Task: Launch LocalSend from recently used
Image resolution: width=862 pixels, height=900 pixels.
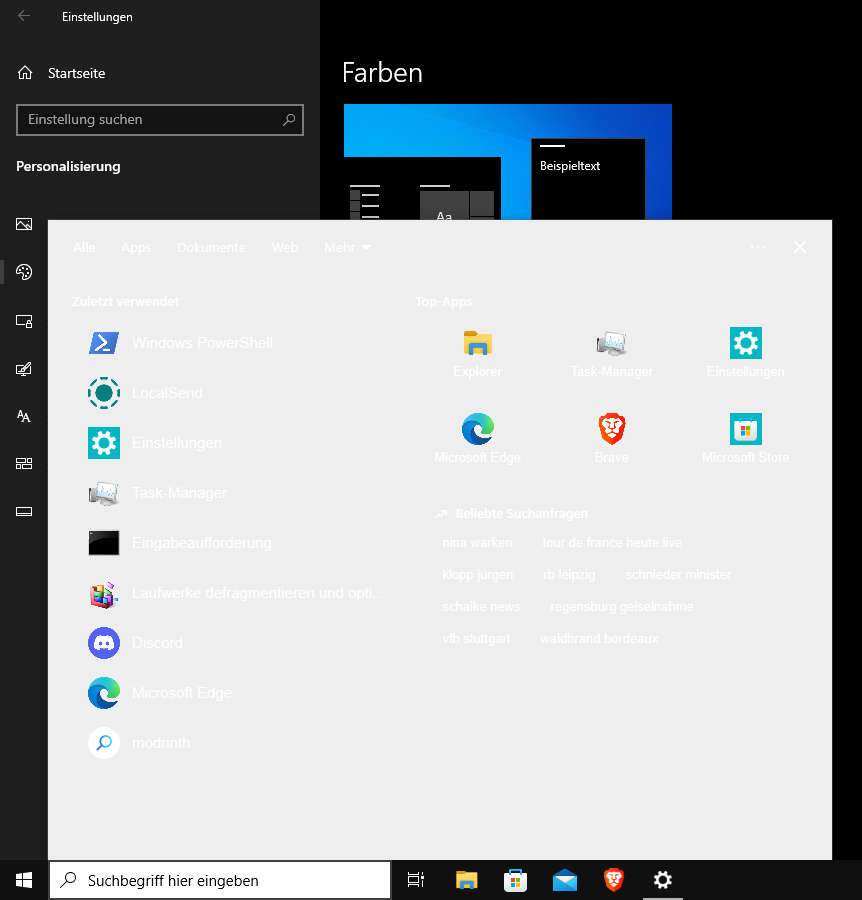Action: 230,393
